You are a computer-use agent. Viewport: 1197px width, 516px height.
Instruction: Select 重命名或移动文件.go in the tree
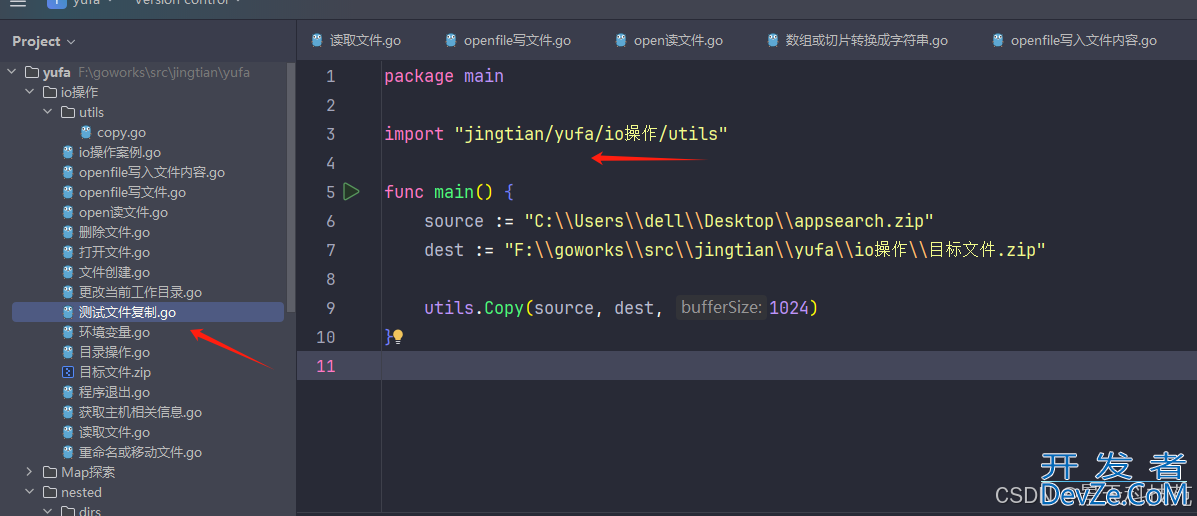point(140,453)
